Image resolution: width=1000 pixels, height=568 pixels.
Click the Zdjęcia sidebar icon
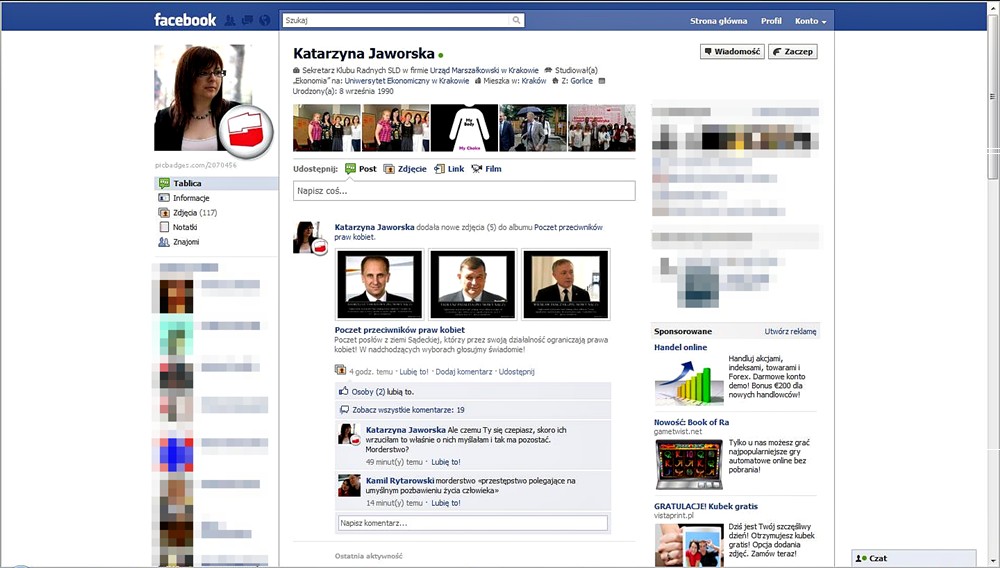click(164, 212)
